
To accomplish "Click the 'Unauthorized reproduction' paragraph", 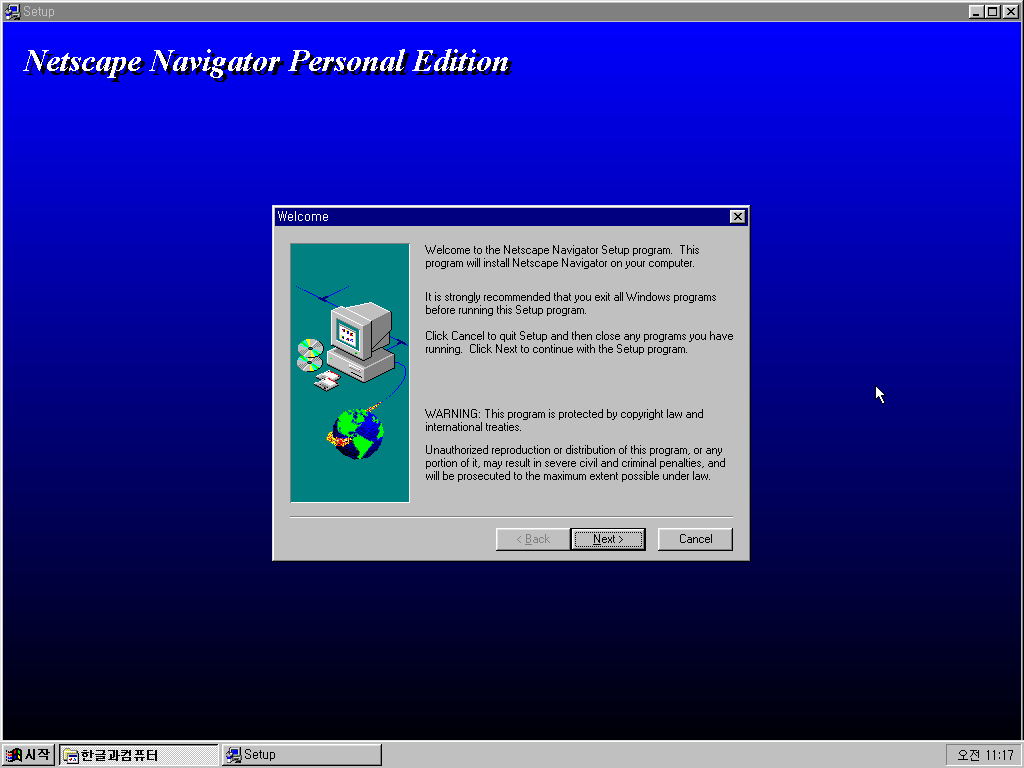I will tap(575, 463).
